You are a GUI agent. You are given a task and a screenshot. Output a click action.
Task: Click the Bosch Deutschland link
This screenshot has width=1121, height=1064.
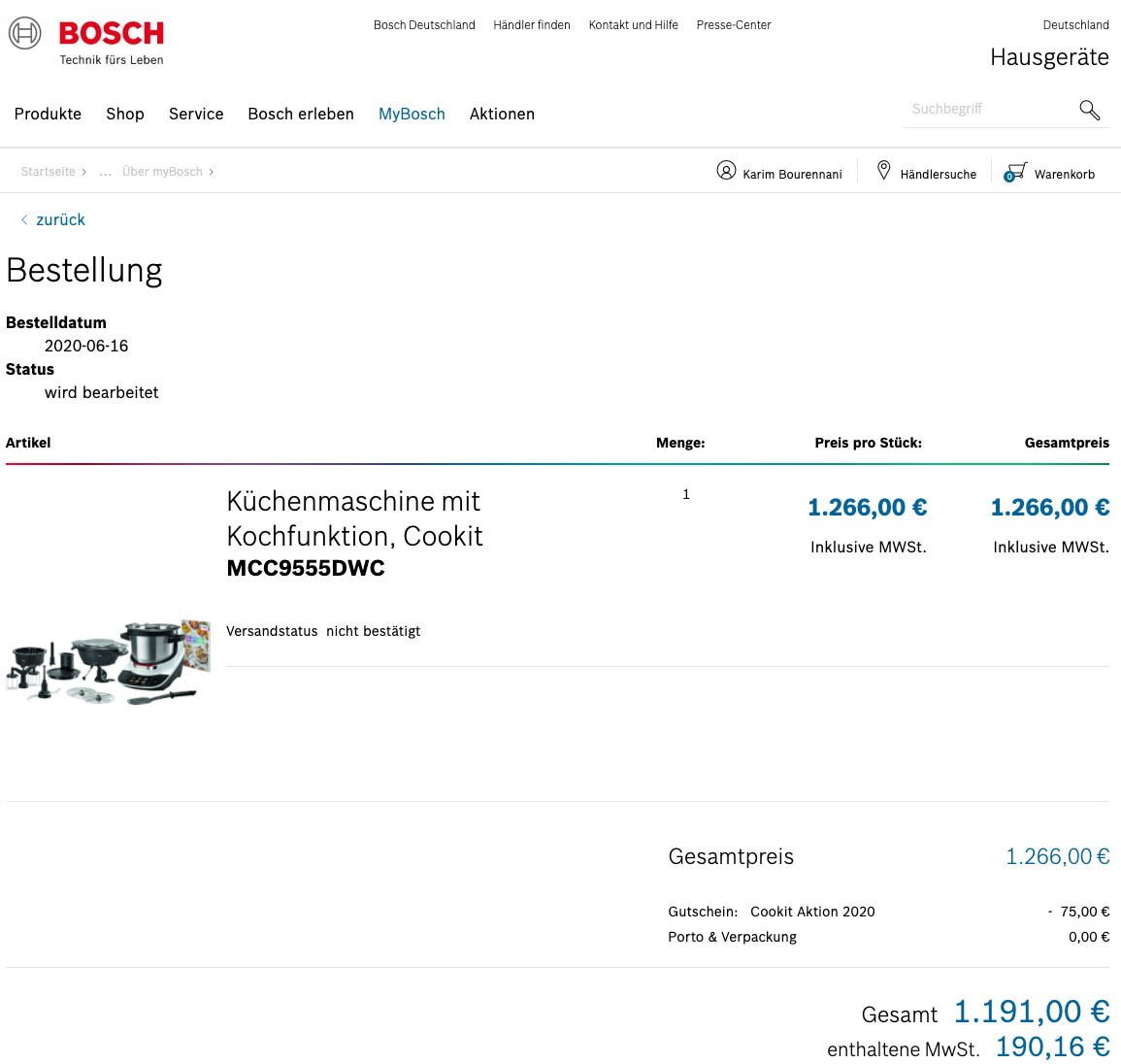click(424, 25)
